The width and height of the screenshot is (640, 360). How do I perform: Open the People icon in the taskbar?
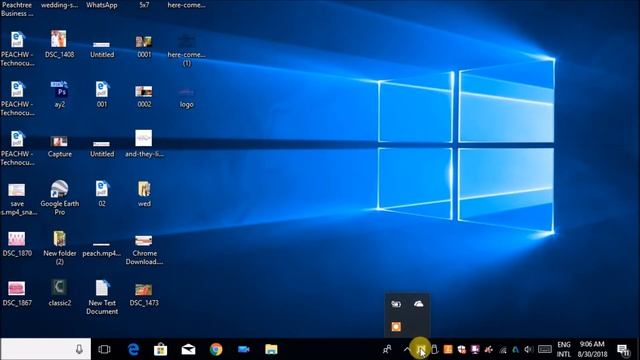(387, 349)
